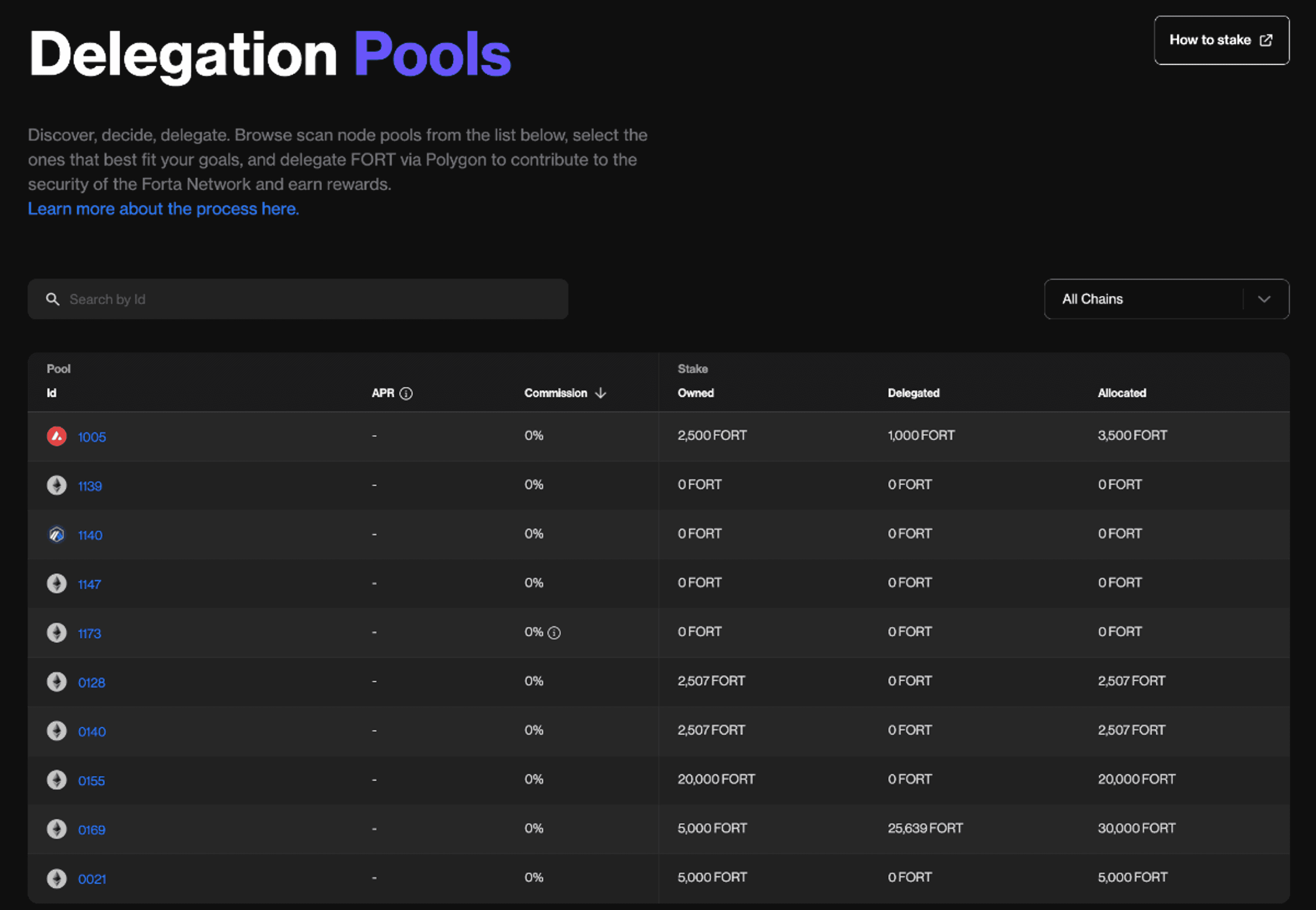Sort by the Owned column header

[696, 393]
